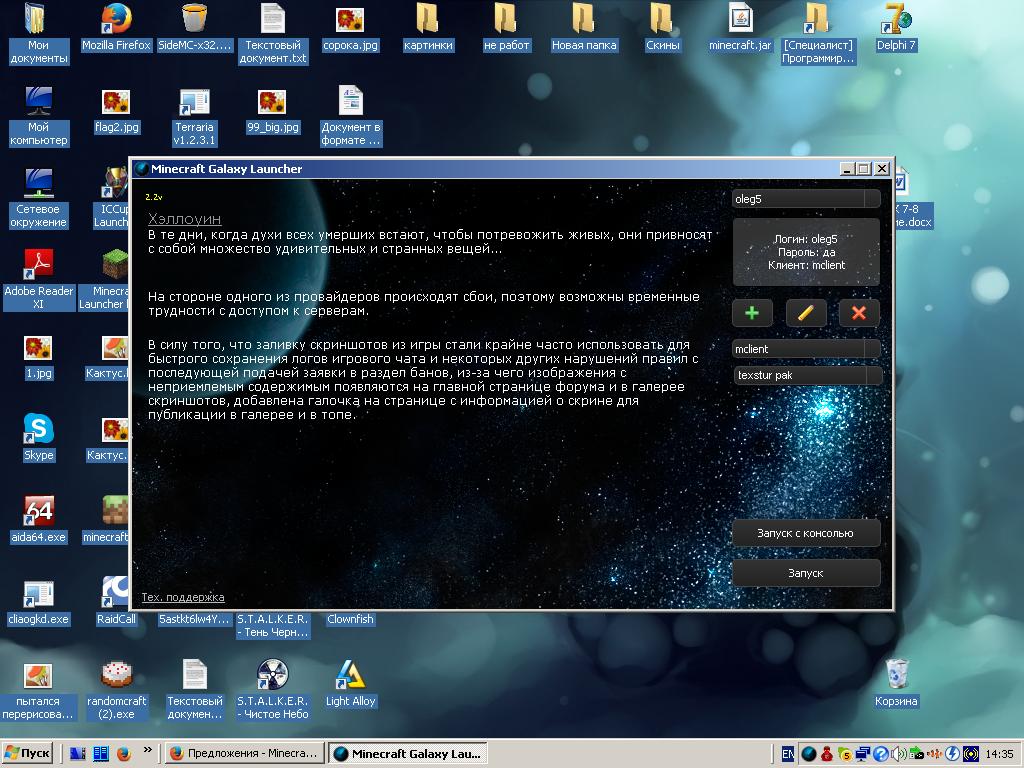Click EN language indicator in tray
1024x768 pixels.
tap(788, 754)
